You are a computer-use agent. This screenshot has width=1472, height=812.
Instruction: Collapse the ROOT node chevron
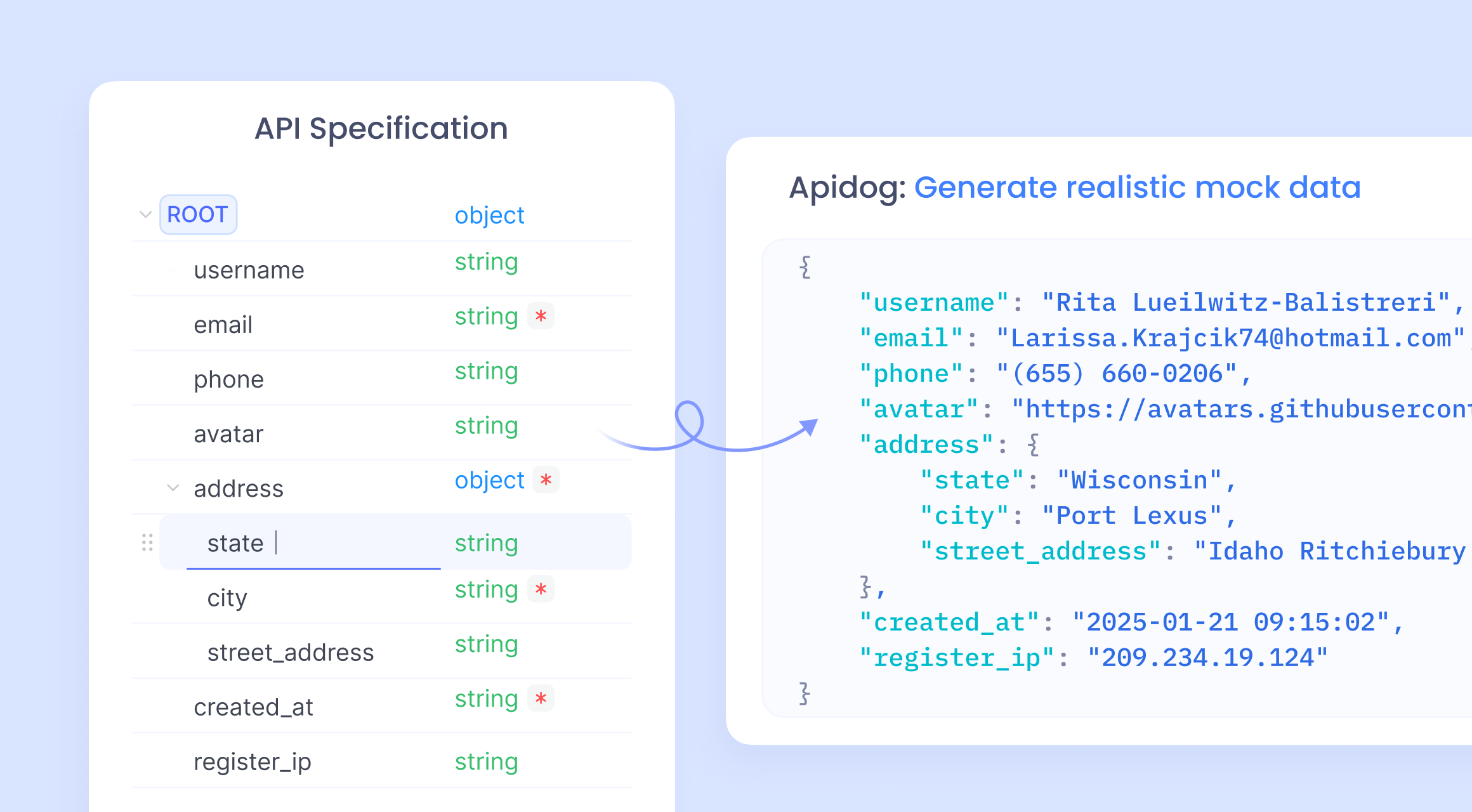[145, 214]
